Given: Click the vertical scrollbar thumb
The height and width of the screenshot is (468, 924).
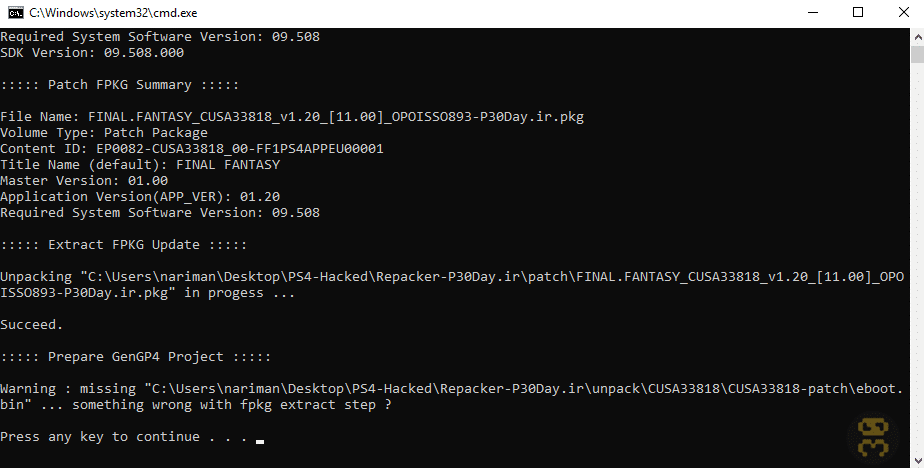Looking at the screenshot, I should click(x=918, y=54).
